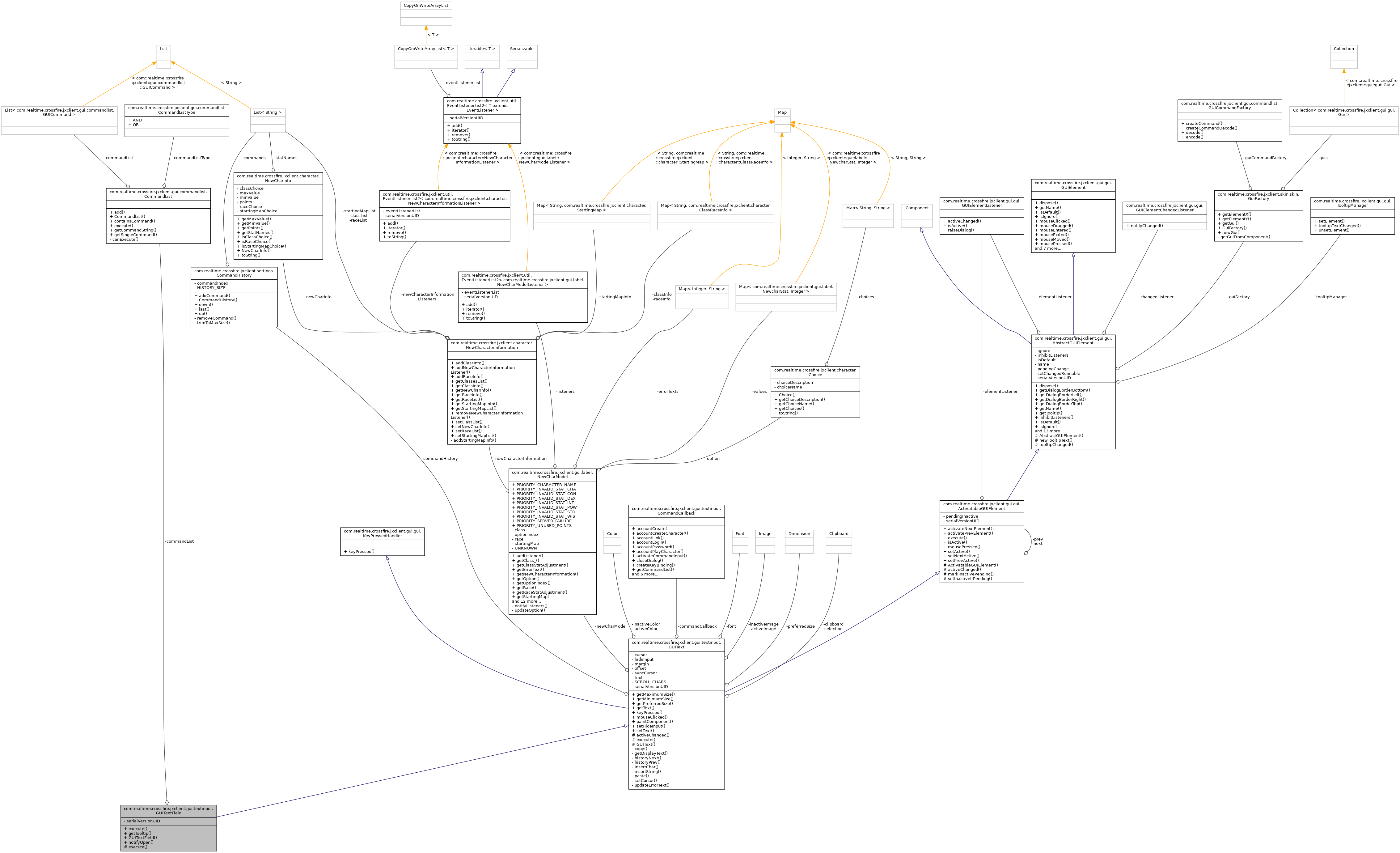Click EventListenerList2 NewCharacterInformationListener node

pyautogui.click(x=444, y=216)
